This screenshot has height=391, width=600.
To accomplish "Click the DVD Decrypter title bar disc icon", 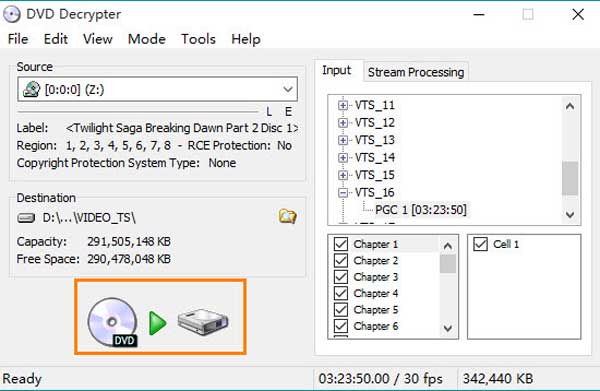I will (x=12, y=15).
